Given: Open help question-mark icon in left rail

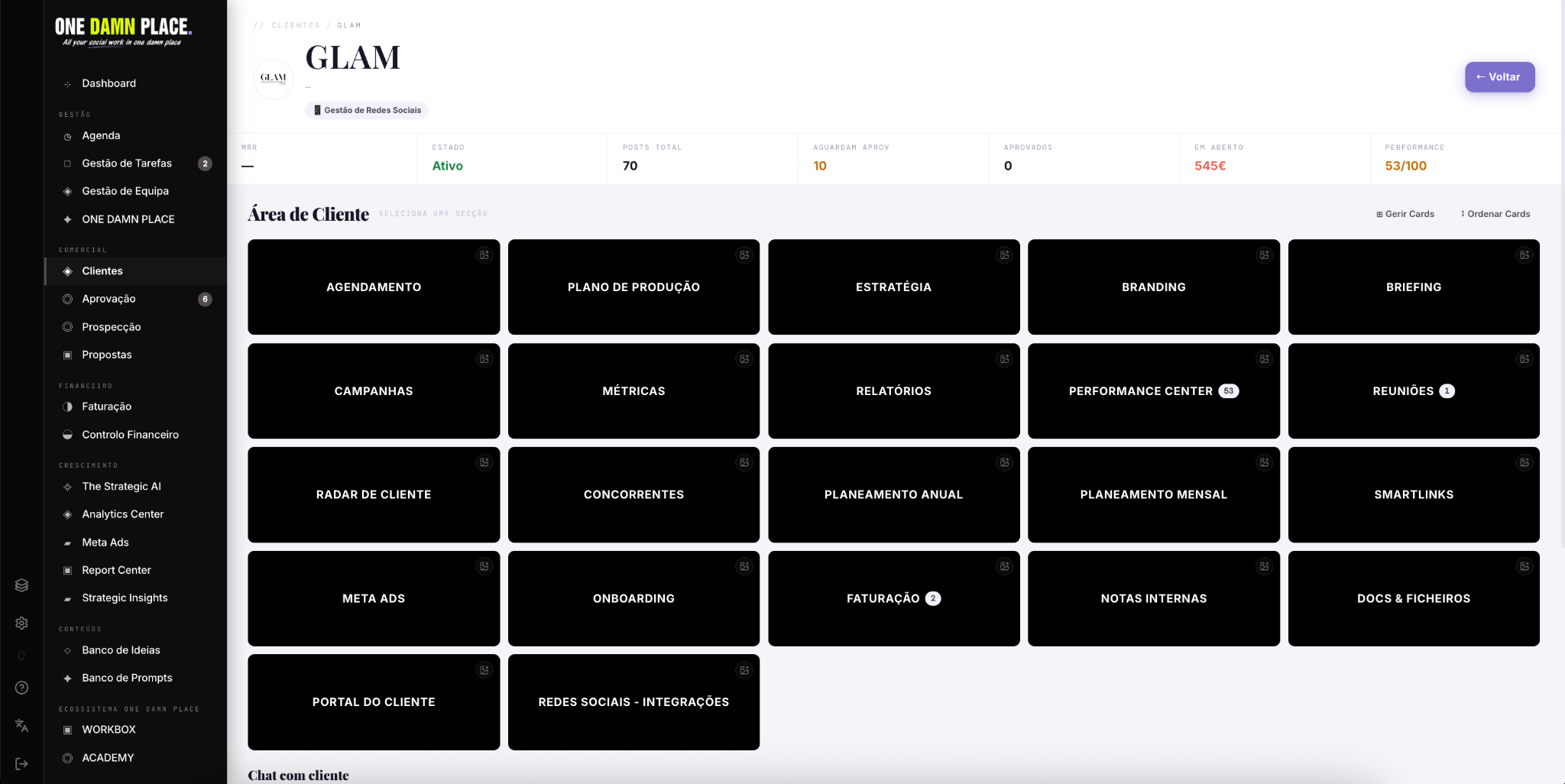Looking at the screenshot, I should point(22,688).
